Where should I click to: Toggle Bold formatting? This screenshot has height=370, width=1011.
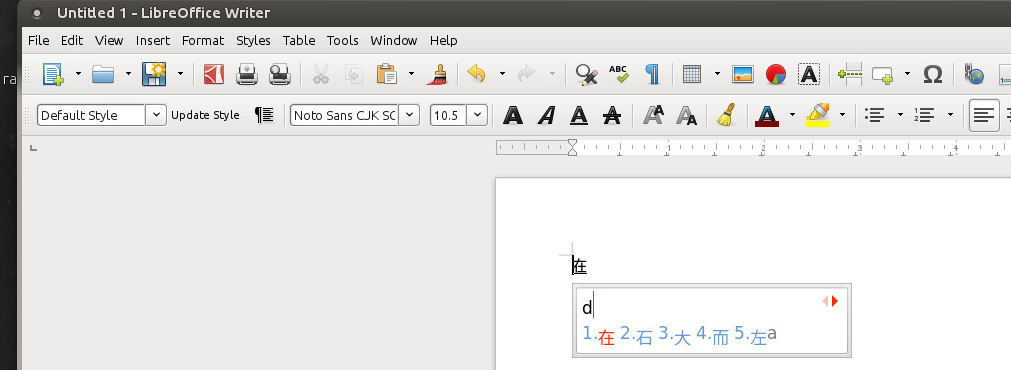[x=513, y=115]
